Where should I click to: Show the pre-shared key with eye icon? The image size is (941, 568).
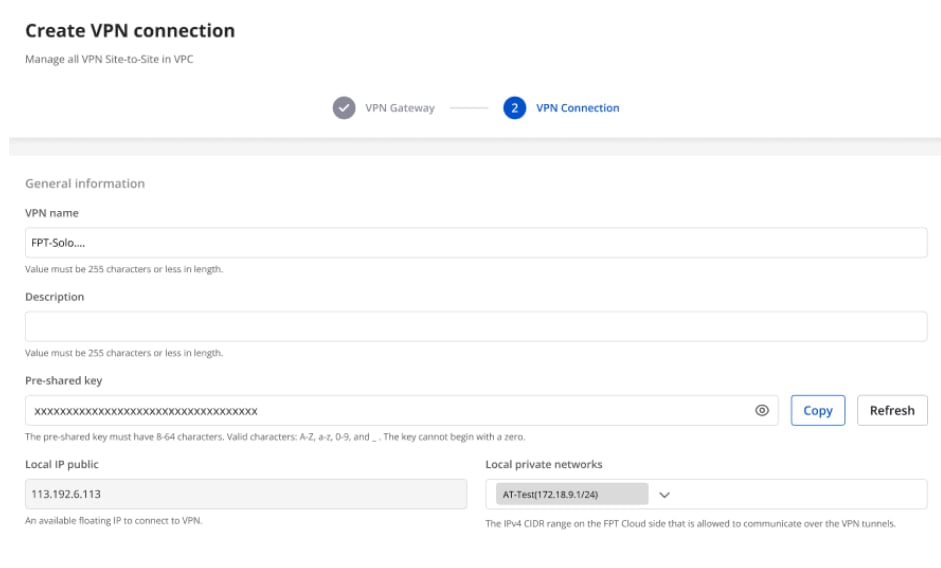click(762, 410)
